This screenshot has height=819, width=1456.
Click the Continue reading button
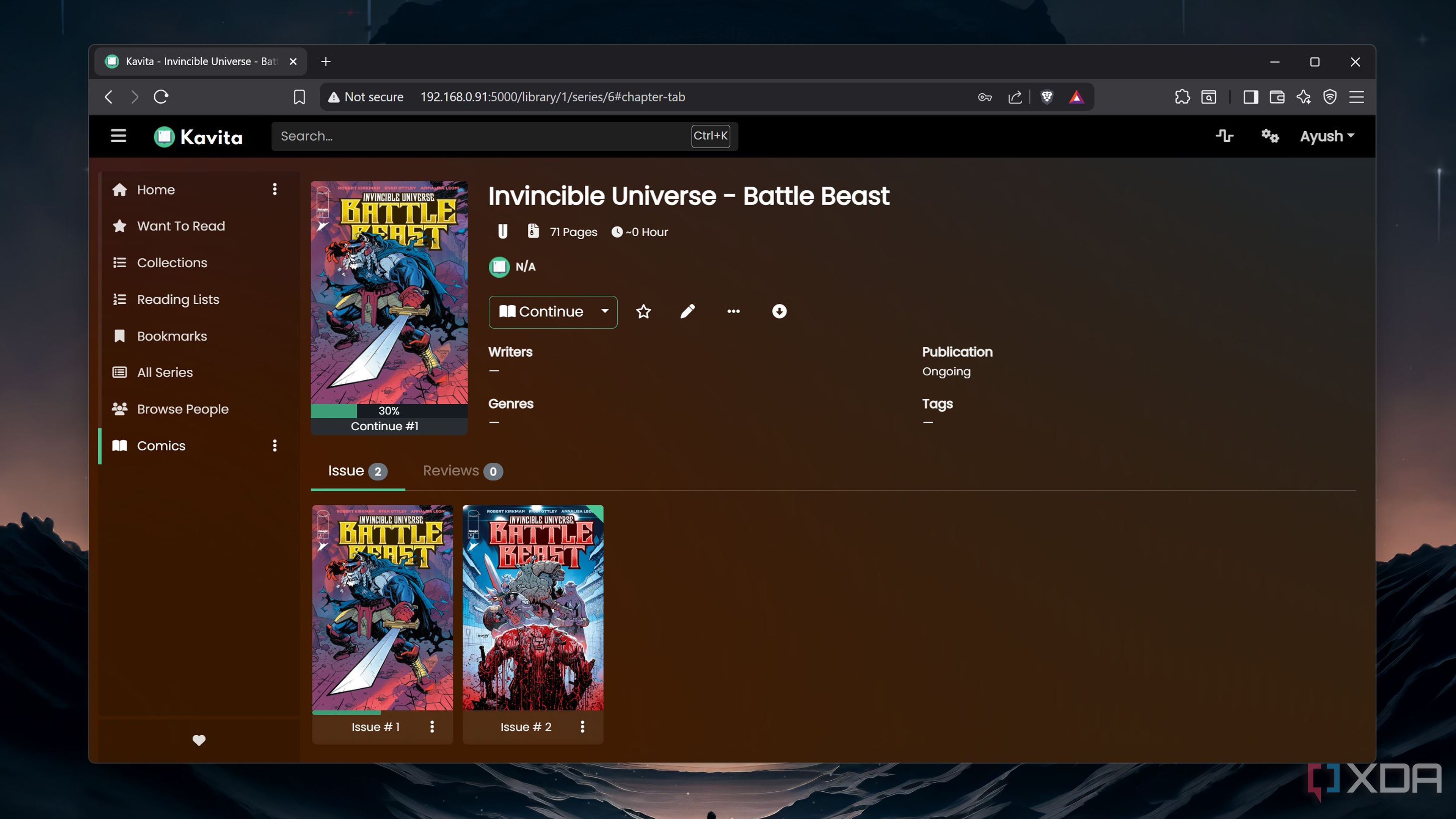coord(541,311)
